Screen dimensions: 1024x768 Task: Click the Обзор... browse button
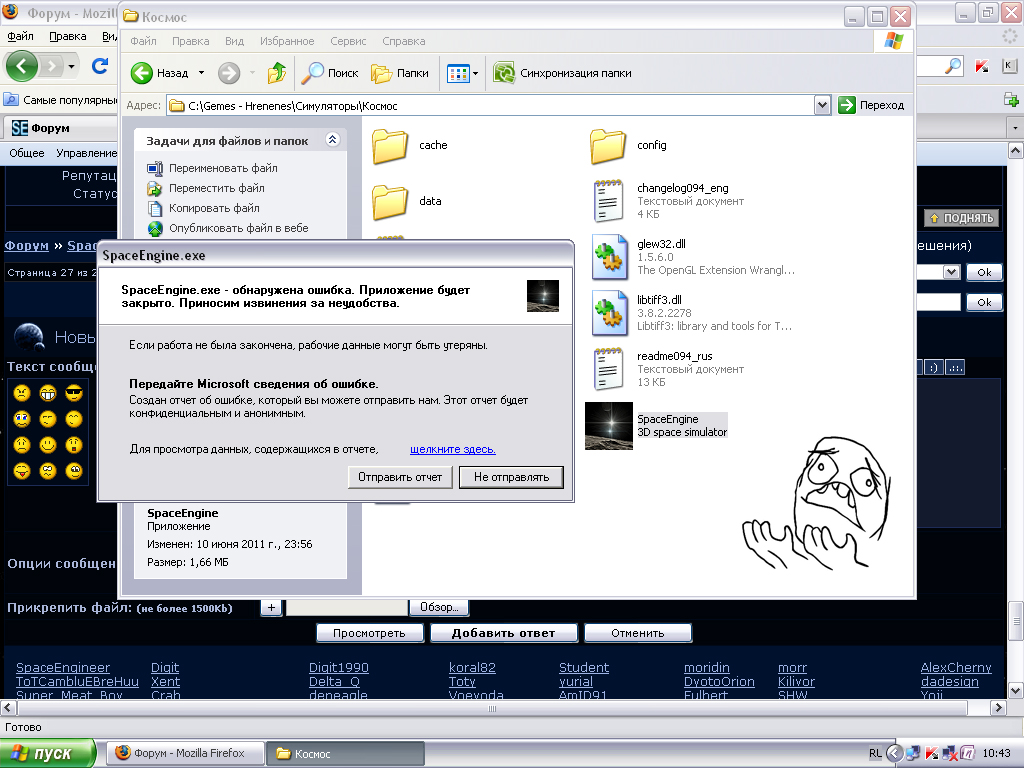[x=439, y=607]
